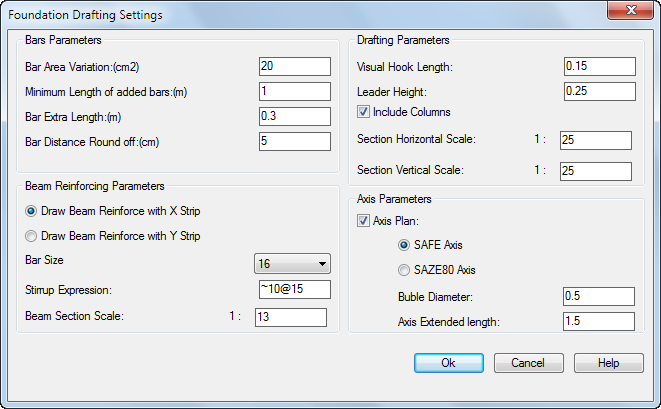Click the Section Horizontal Scale input
This screenshot has height=409, width=661.
(596, 140)
